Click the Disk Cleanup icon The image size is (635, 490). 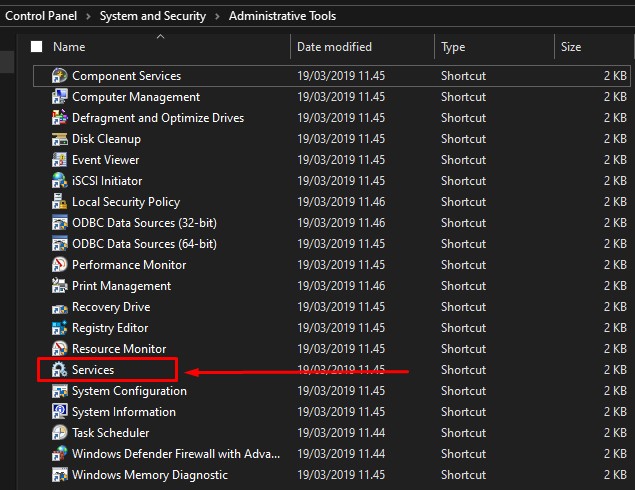(x=60, y=139)
